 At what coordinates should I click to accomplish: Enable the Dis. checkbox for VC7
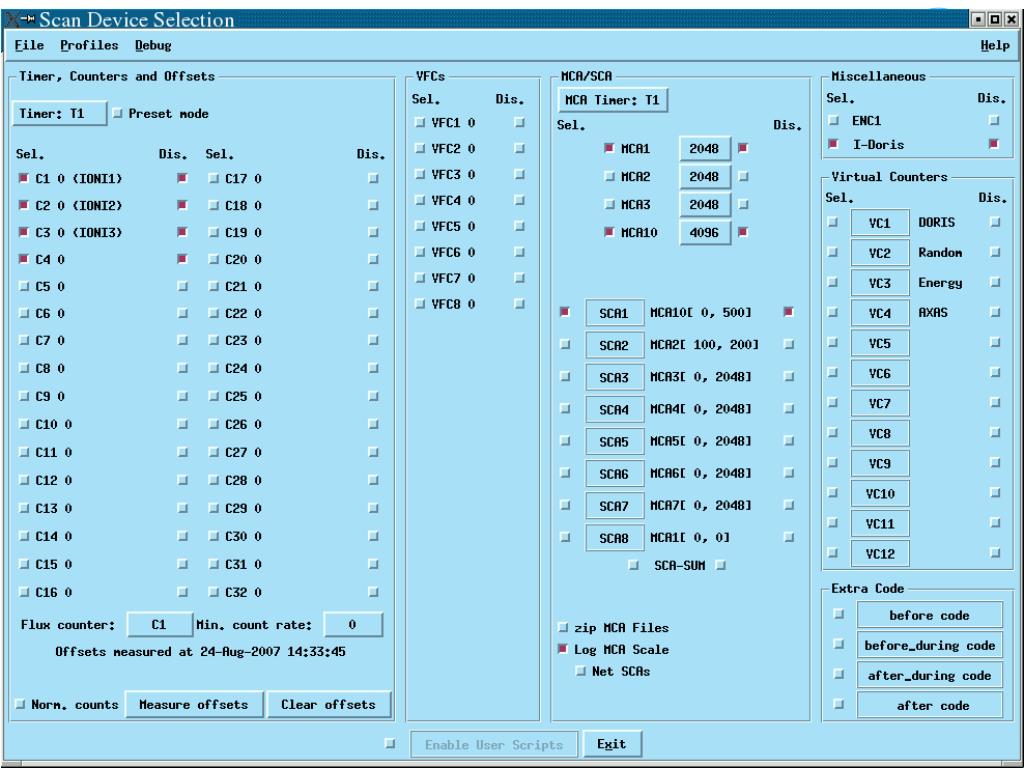995,402
